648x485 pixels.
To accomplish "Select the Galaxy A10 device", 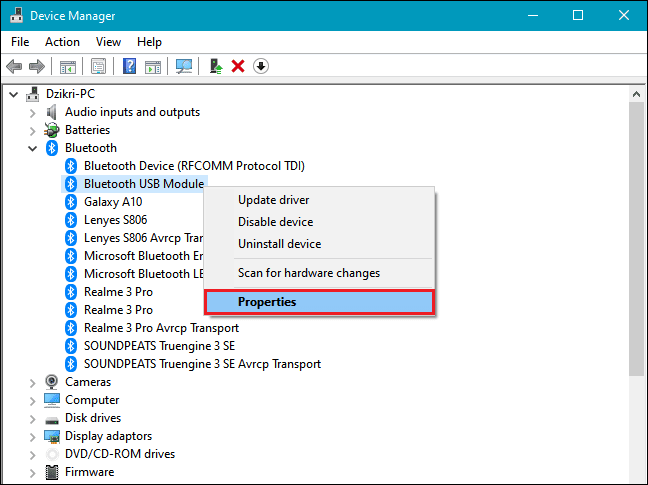I will 113,202.
